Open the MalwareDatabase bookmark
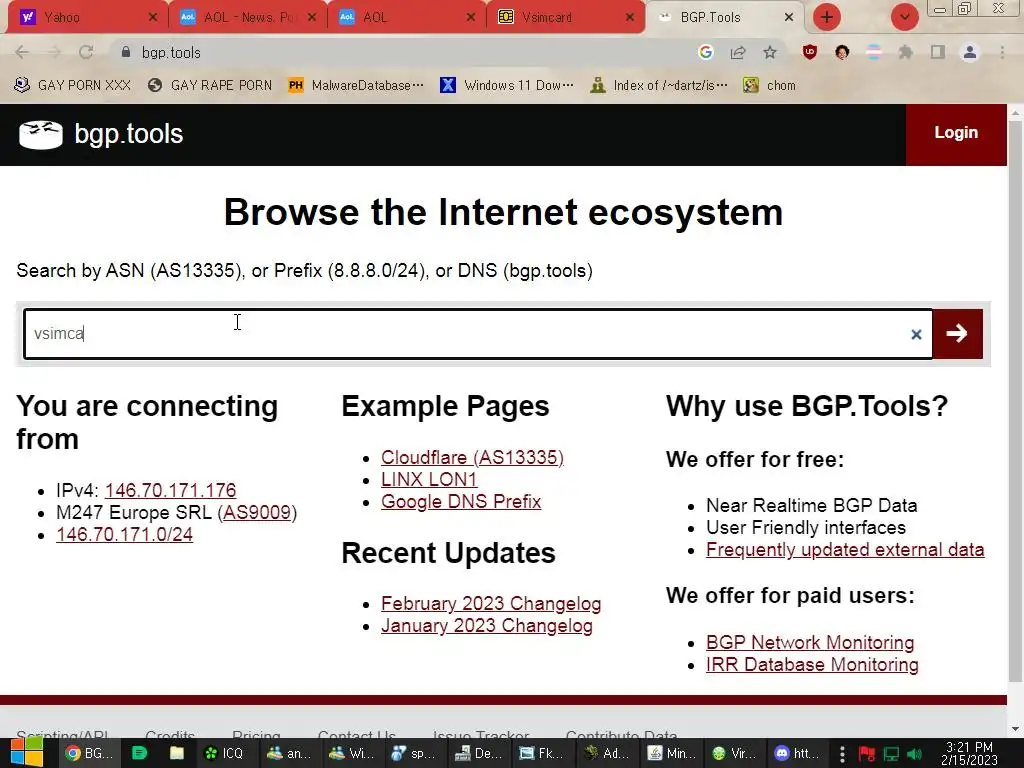Viewport: 1024px width, 768px height. 357,86
